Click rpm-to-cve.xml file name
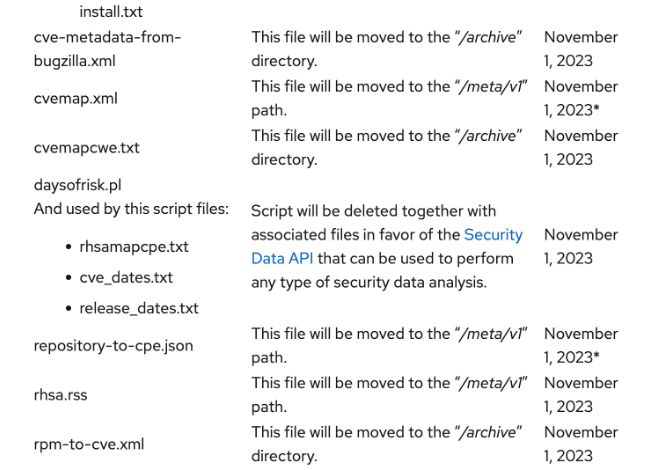Viewport: 655px width, 470px height. coord(89,444)
